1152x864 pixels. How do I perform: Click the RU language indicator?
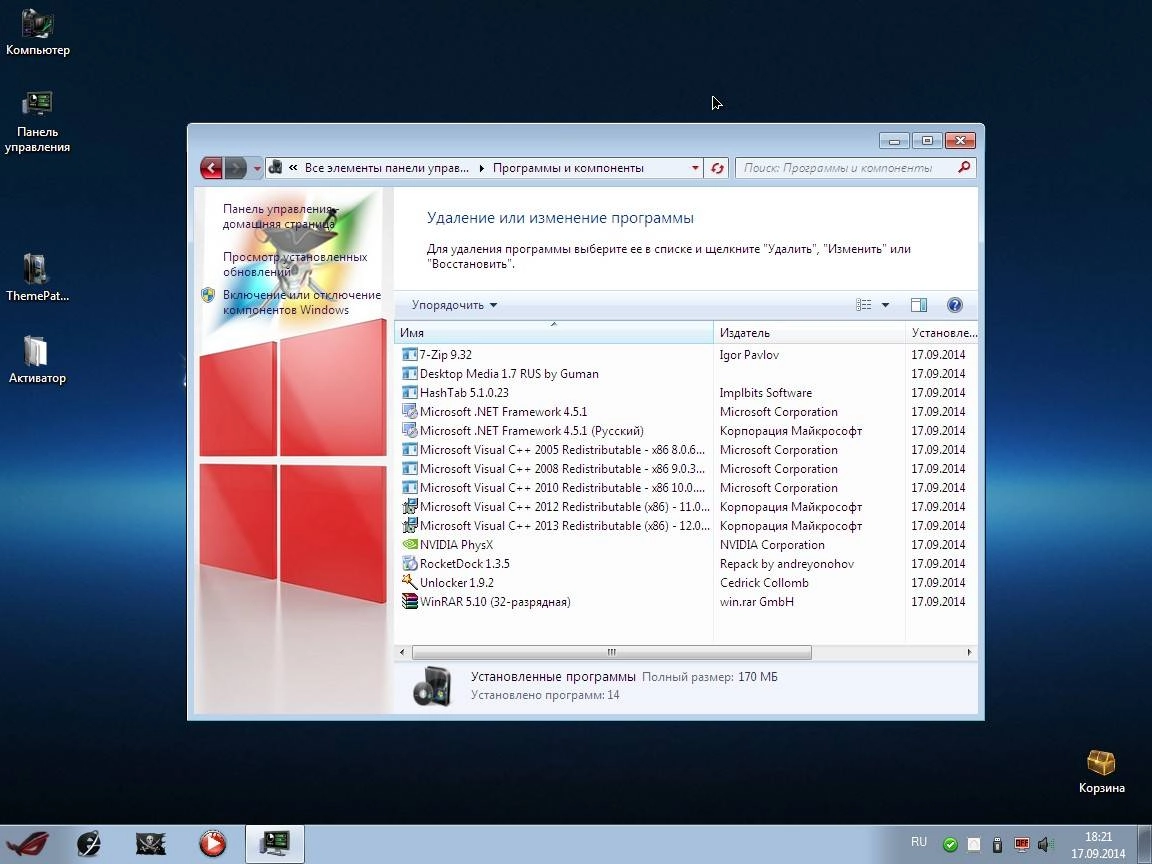pos(918,842)
